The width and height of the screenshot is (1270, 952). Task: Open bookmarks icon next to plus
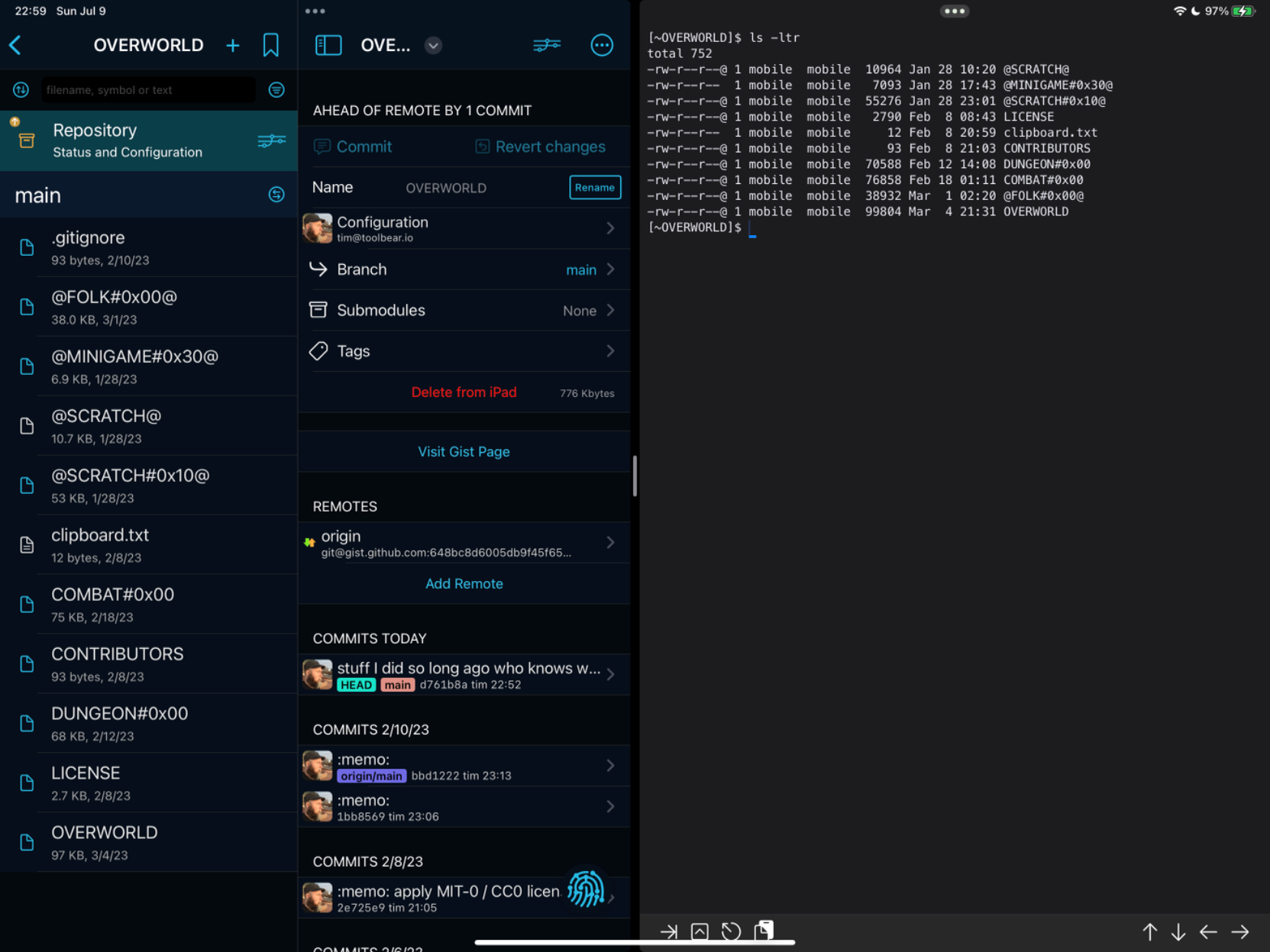[270, 45]
